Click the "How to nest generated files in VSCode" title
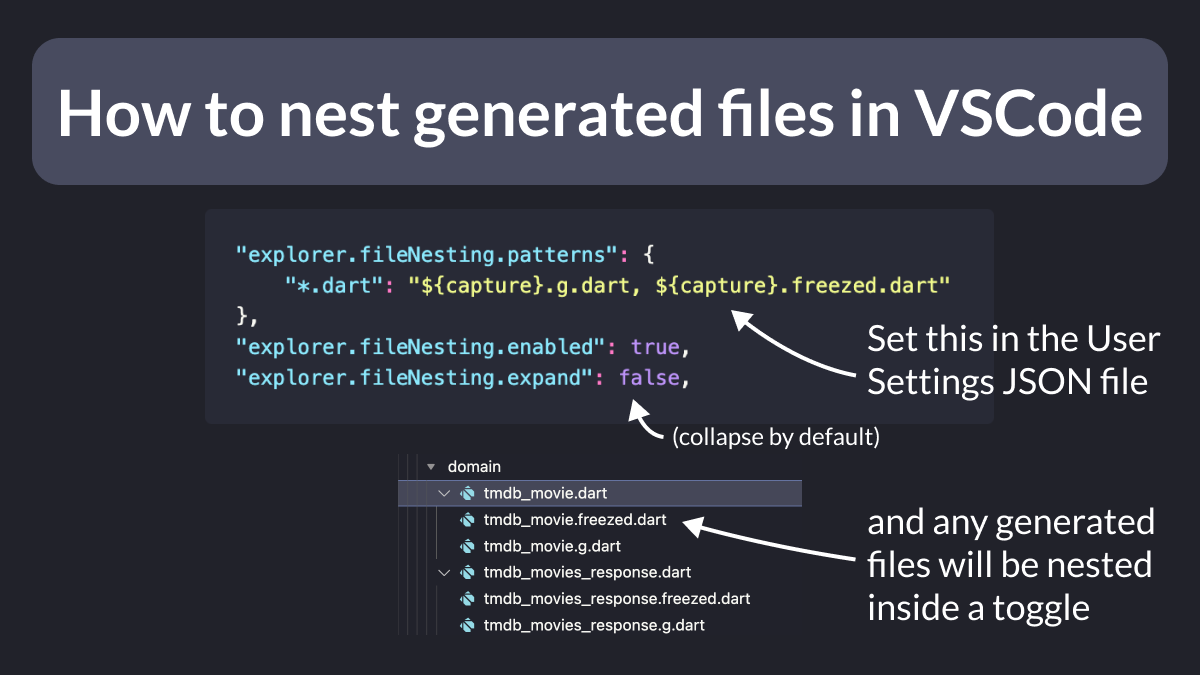Image resolution: width=1200 pixels, height=675 pixels. pyautogui.click(x=600, y=114)
